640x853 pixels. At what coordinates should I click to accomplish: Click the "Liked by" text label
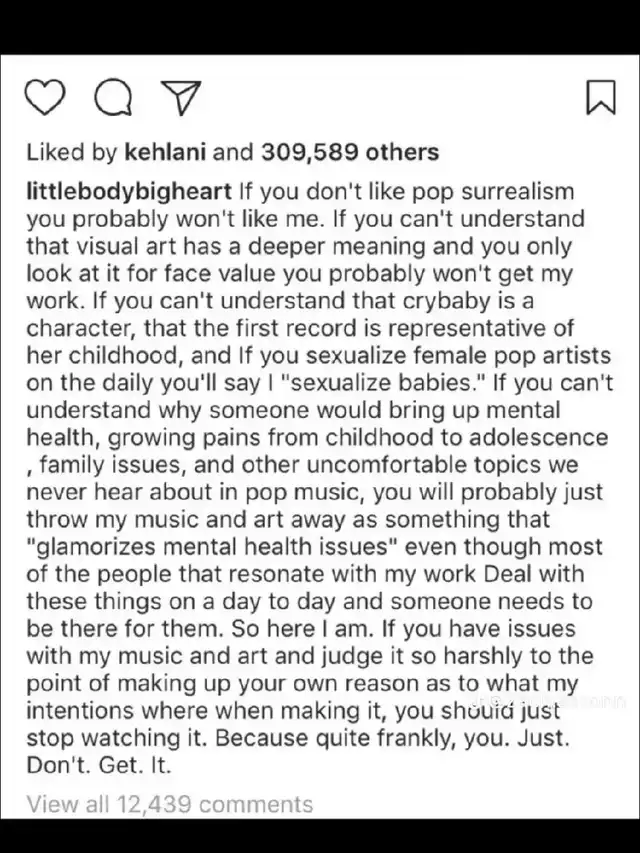tap(72, 152)
